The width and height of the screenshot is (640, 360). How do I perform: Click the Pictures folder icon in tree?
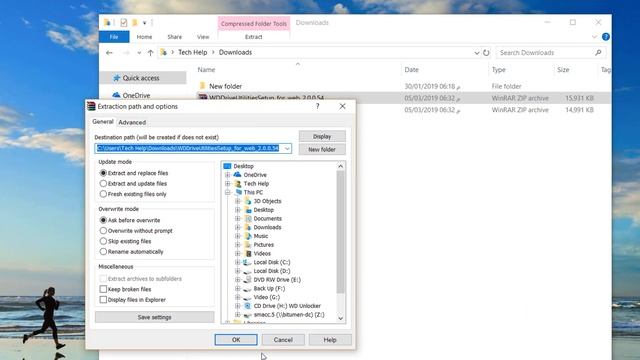tap(248, 244)
